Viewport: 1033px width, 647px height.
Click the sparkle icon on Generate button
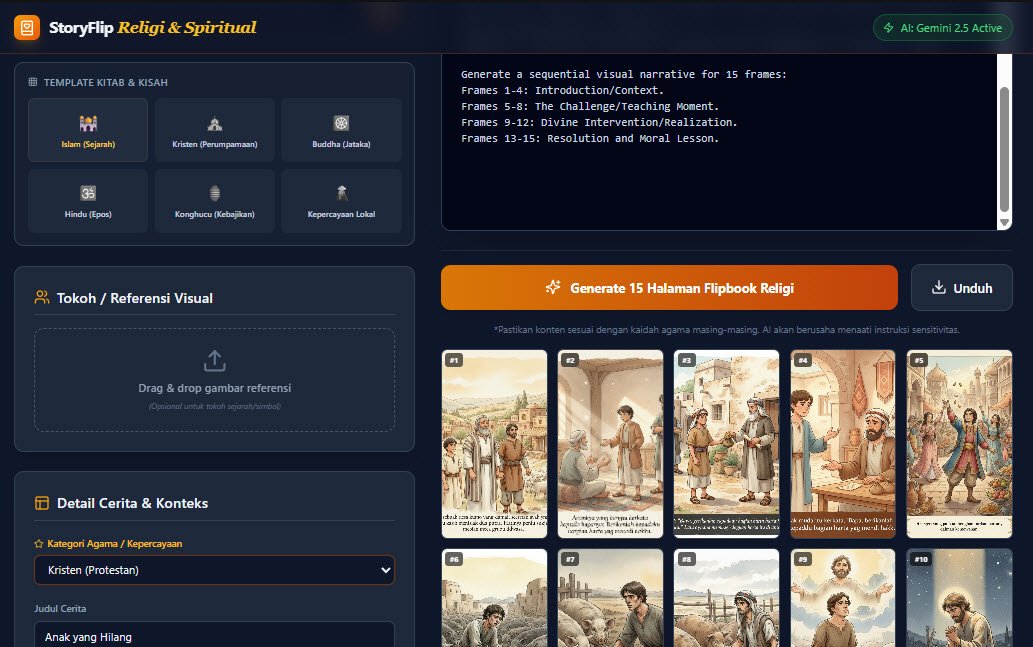553,287
